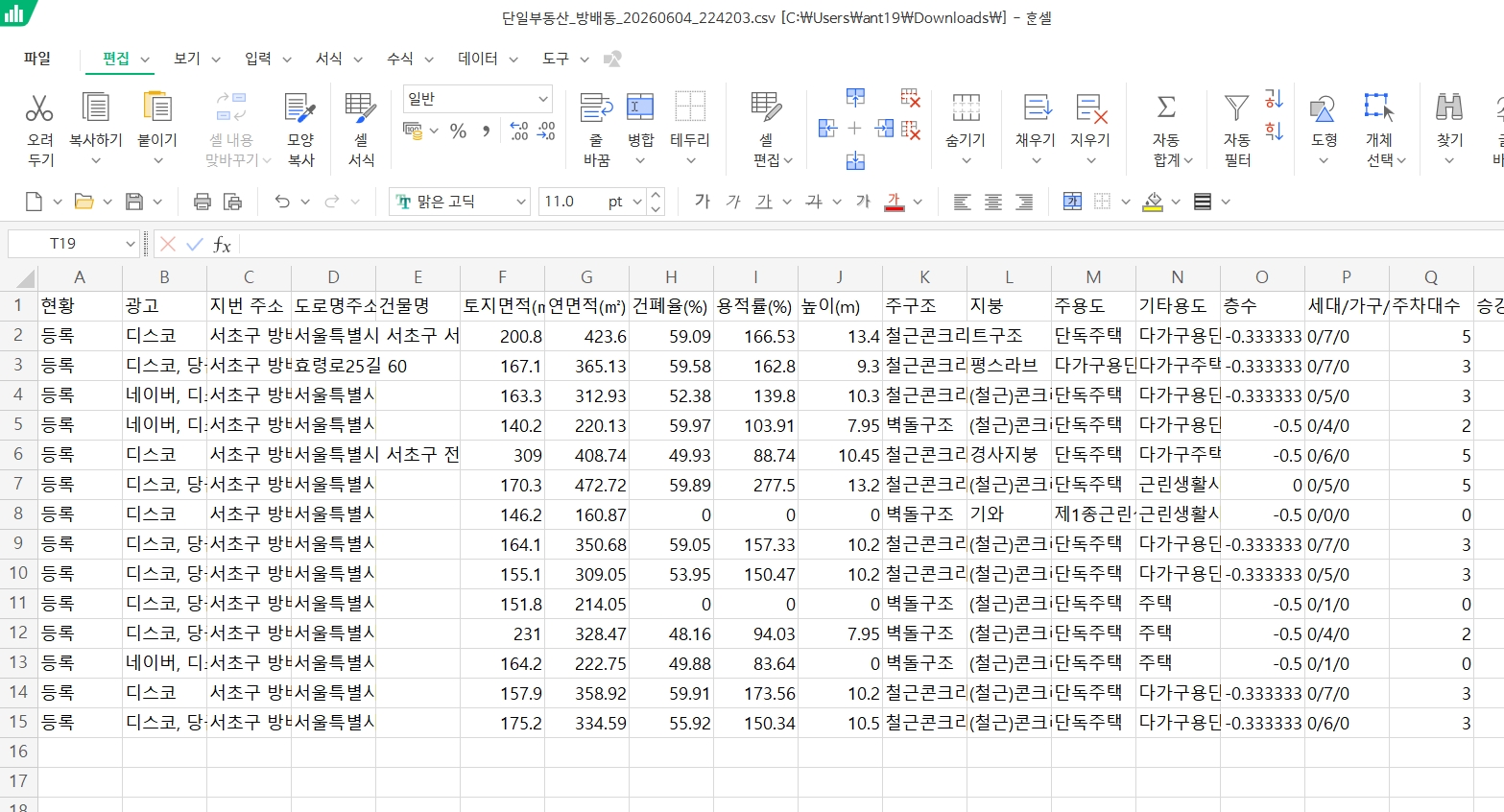This screenshot has height=812, width=1504.
Task: Sort descending (ㅎ→ㄱ) icon
Action: 1275,131
